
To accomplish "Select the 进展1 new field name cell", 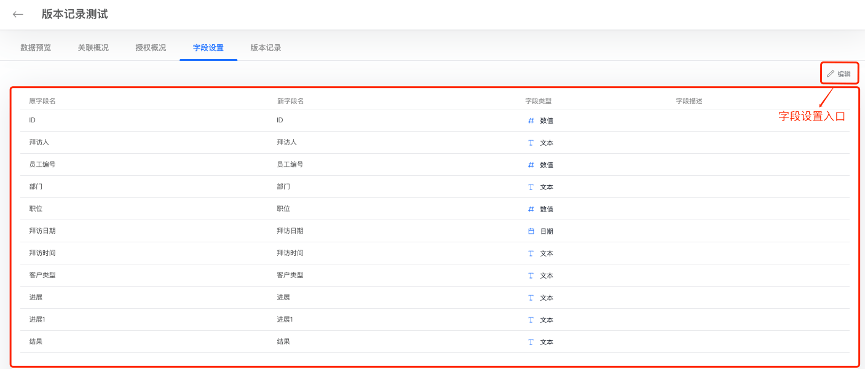I will [286, 319].
